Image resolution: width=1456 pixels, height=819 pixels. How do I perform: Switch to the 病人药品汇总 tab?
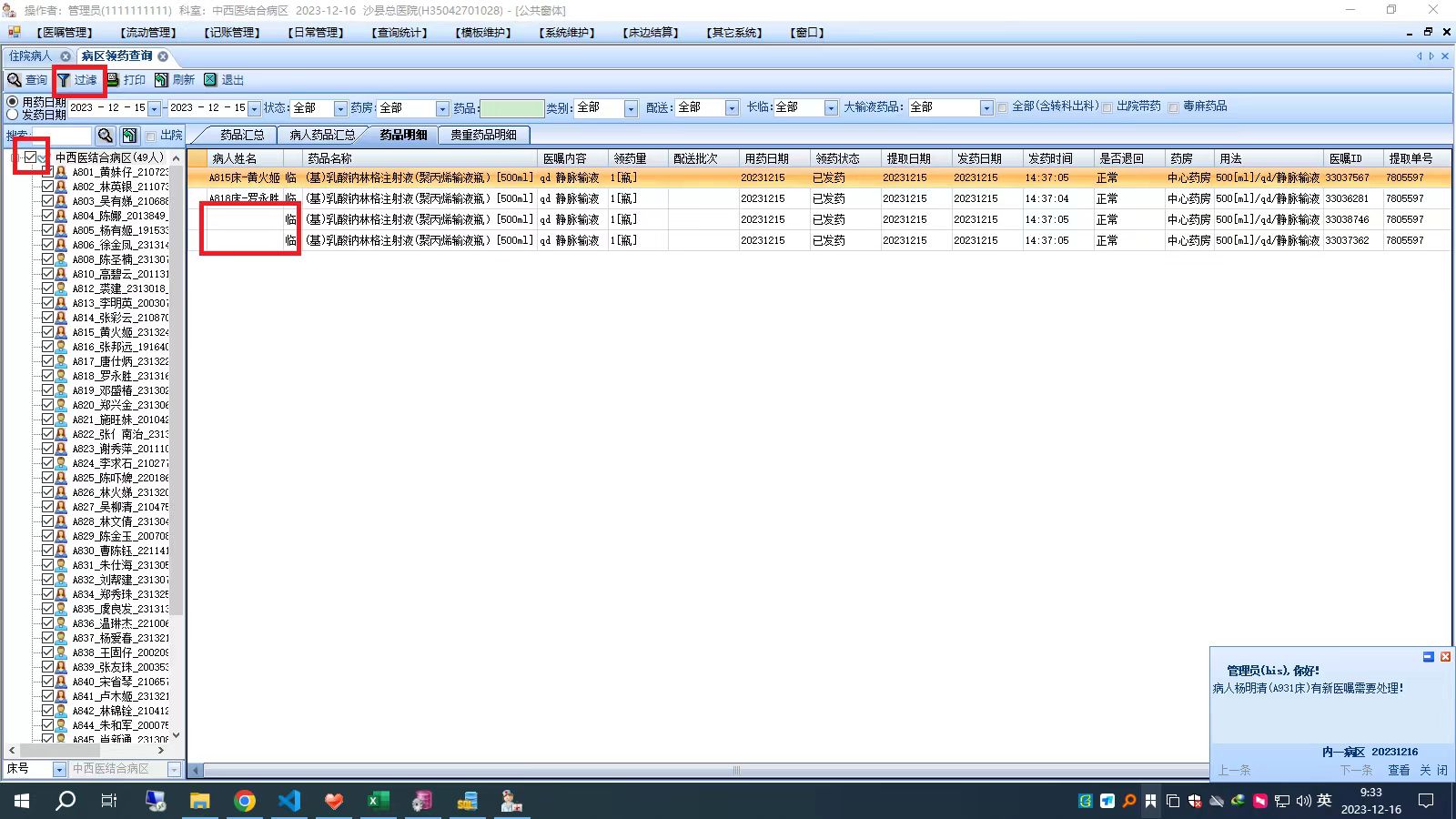[322, 135]
